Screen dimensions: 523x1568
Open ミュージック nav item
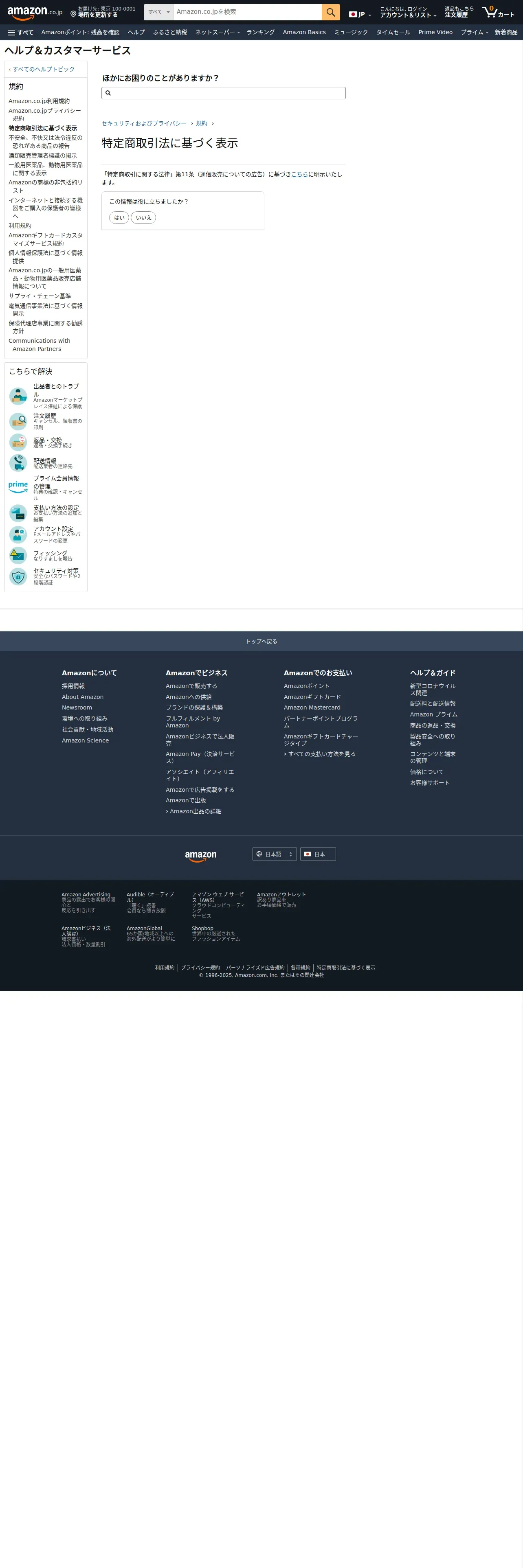point(351,32)
